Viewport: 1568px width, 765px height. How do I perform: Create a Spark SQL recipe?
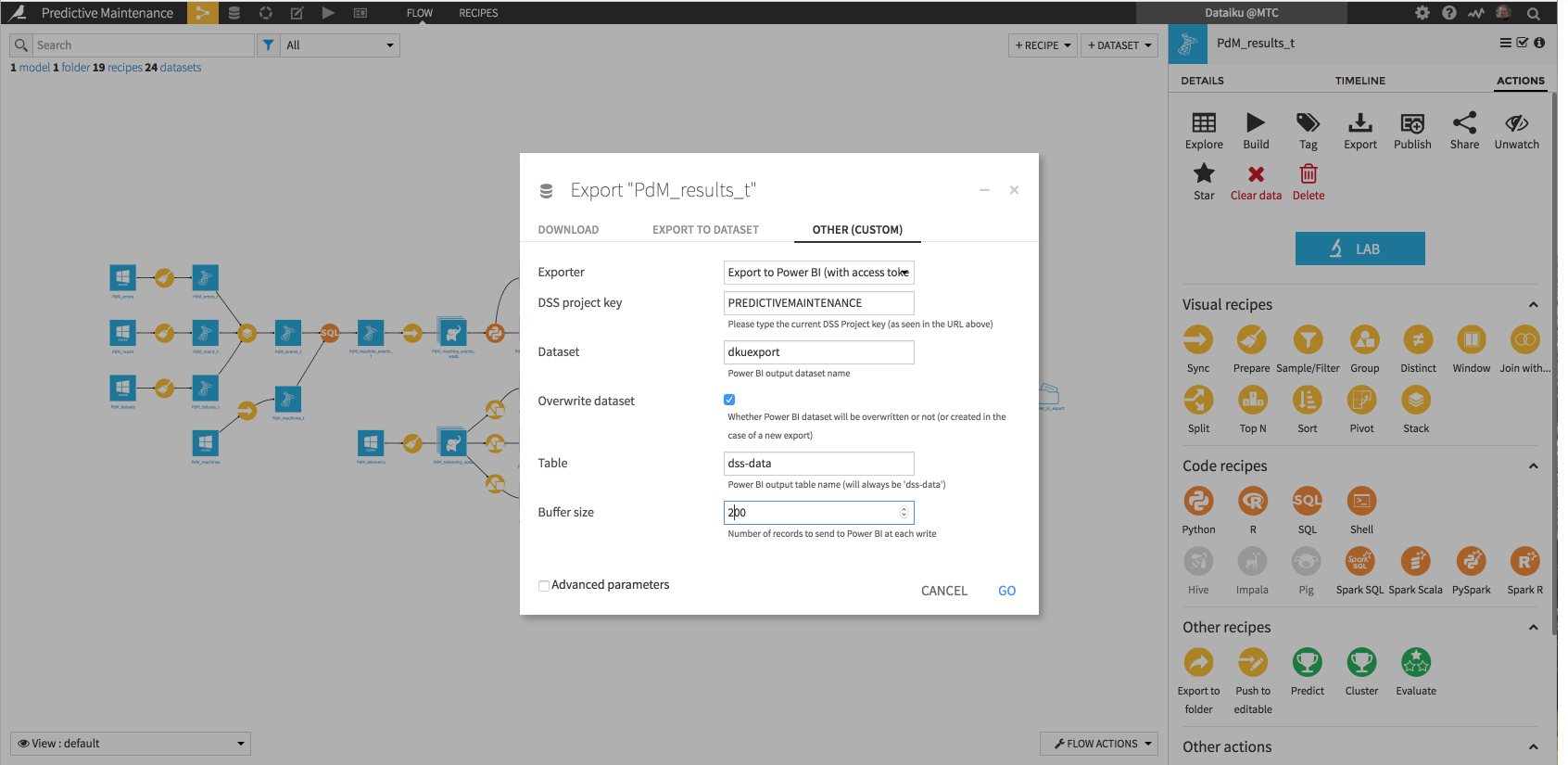pos(1359,562)
